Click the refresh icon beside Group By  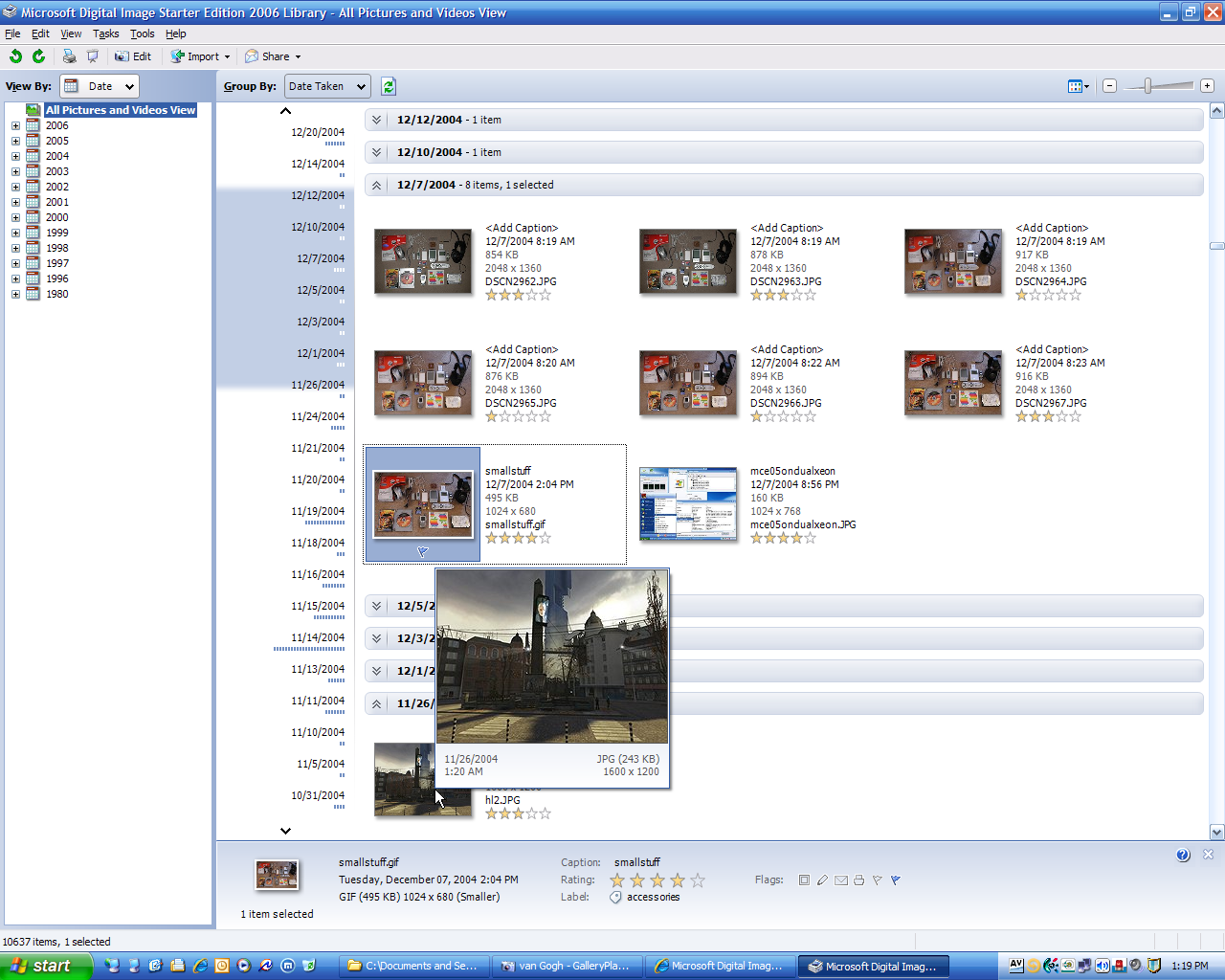[388, 86]
